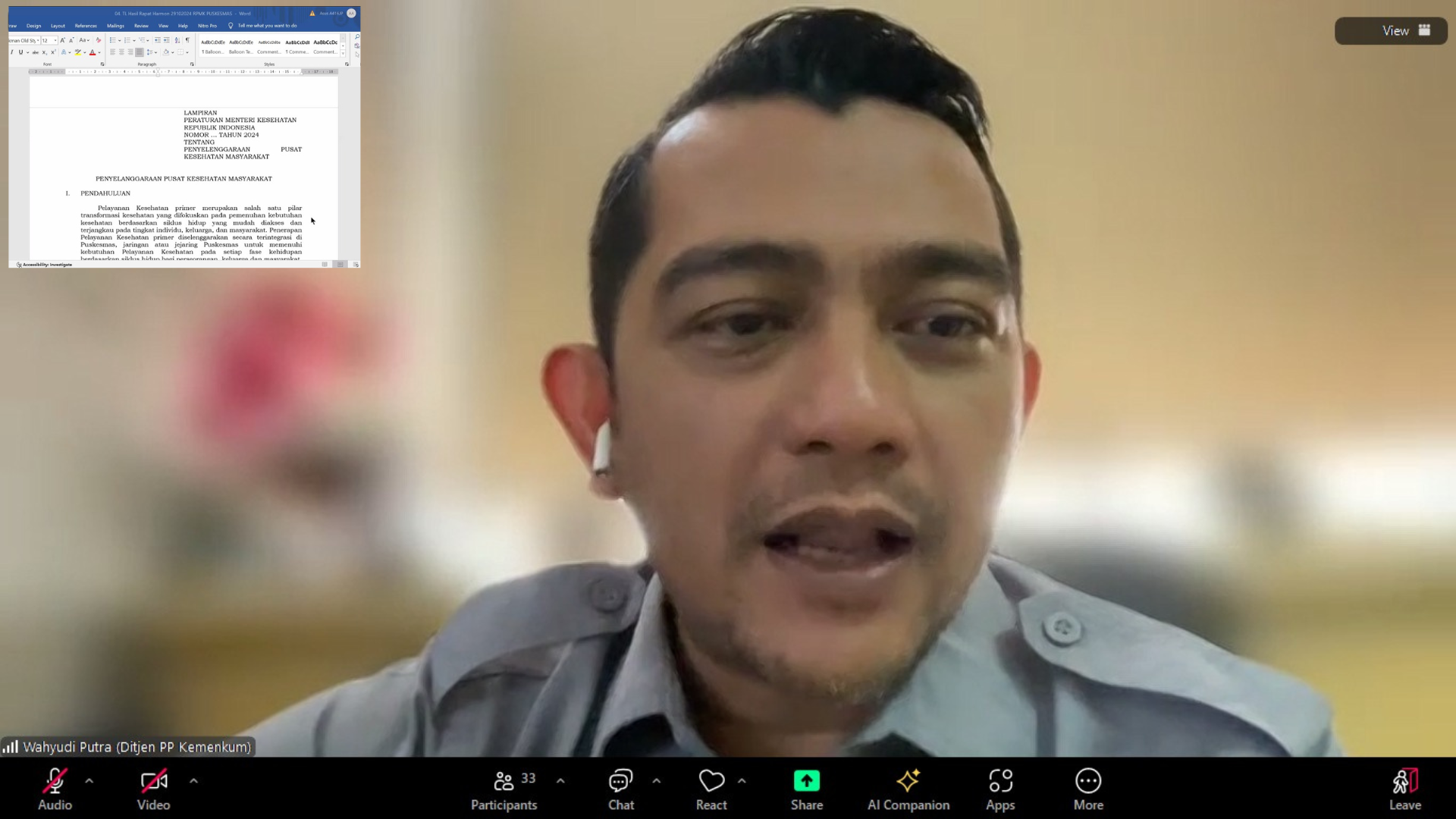Click the yellow text highlight icon in Word
The image size is (1456, 819).
[x=77, y=52]
